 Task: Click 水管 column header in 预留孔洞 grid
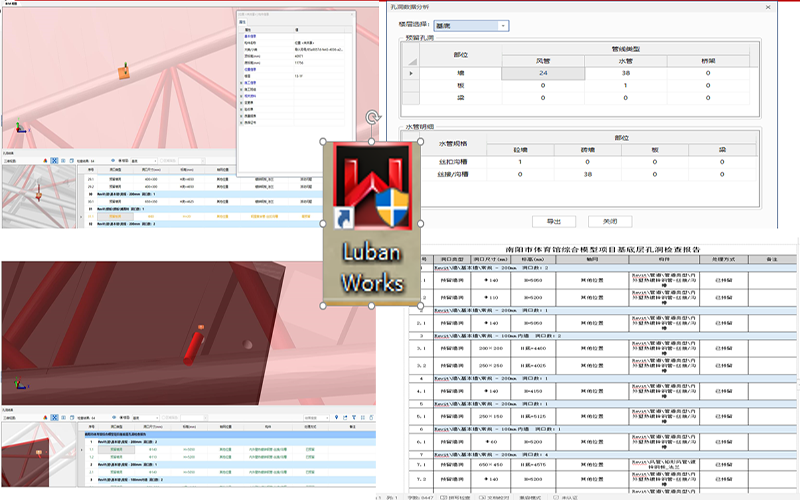coord(626,61)
